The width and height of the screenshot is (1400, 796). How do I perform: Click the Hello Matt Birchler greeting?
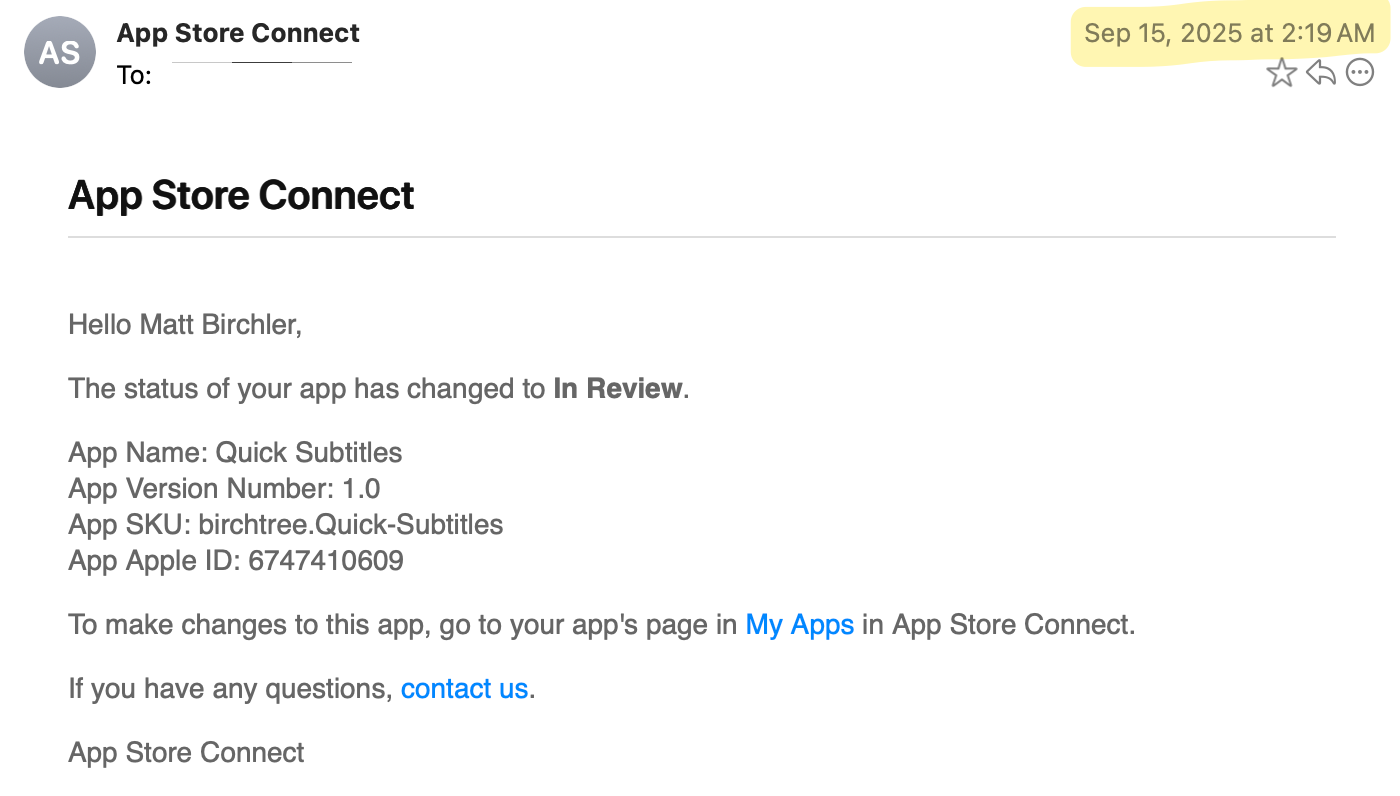185,325
